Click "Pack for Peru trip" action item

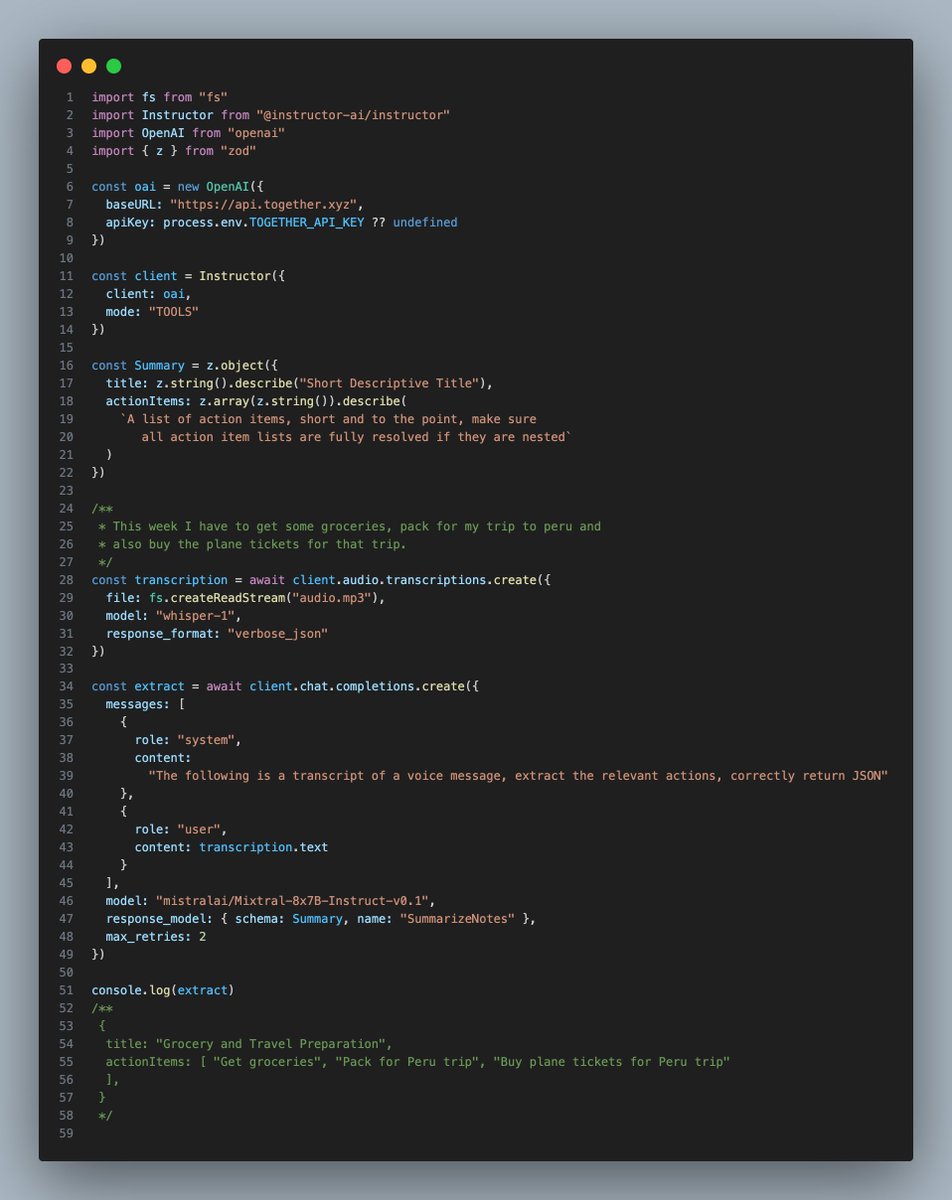(x=405, y=1061)
